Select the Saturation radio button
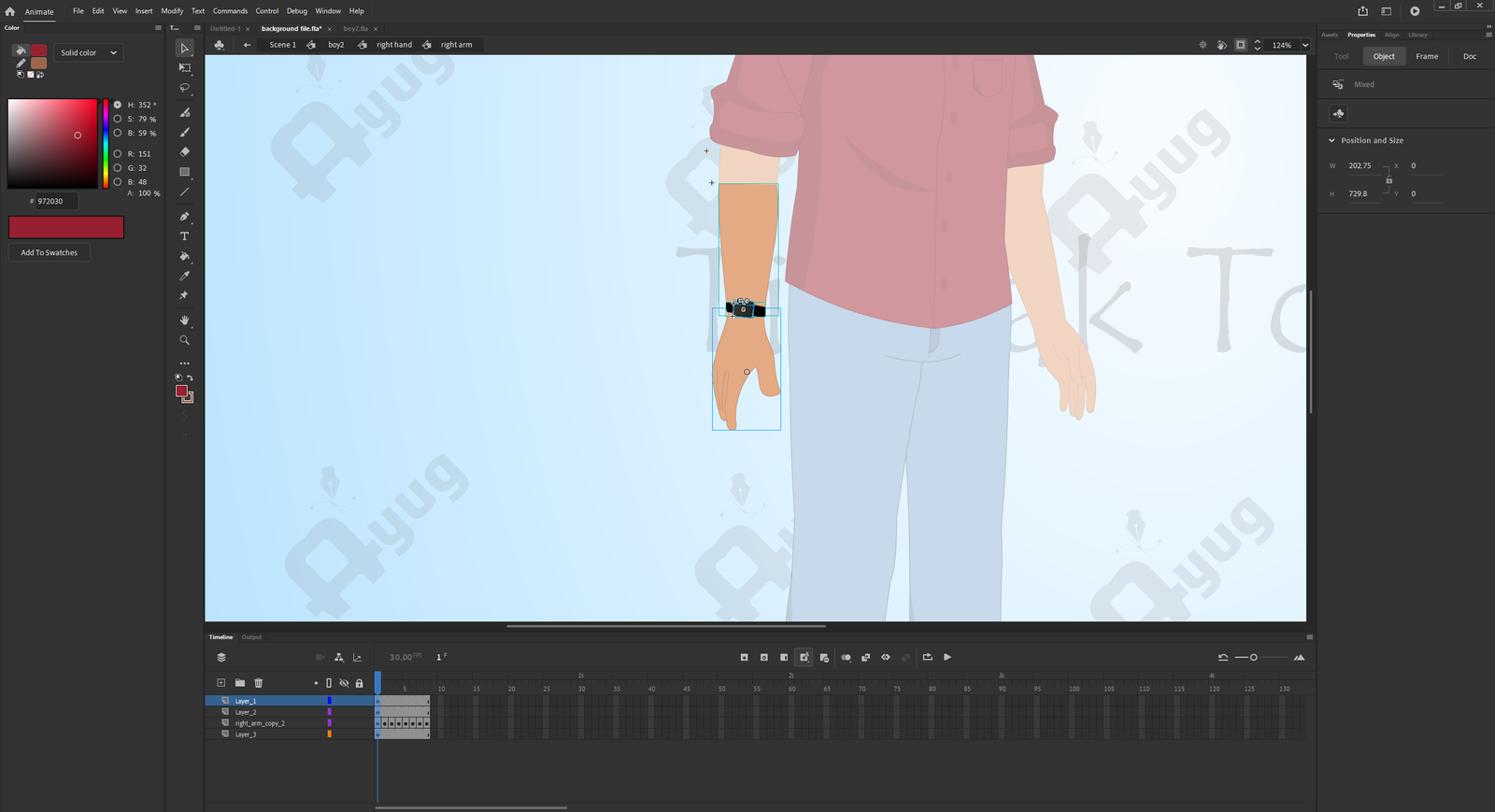Screen dimensions: 1495x812 118,120
